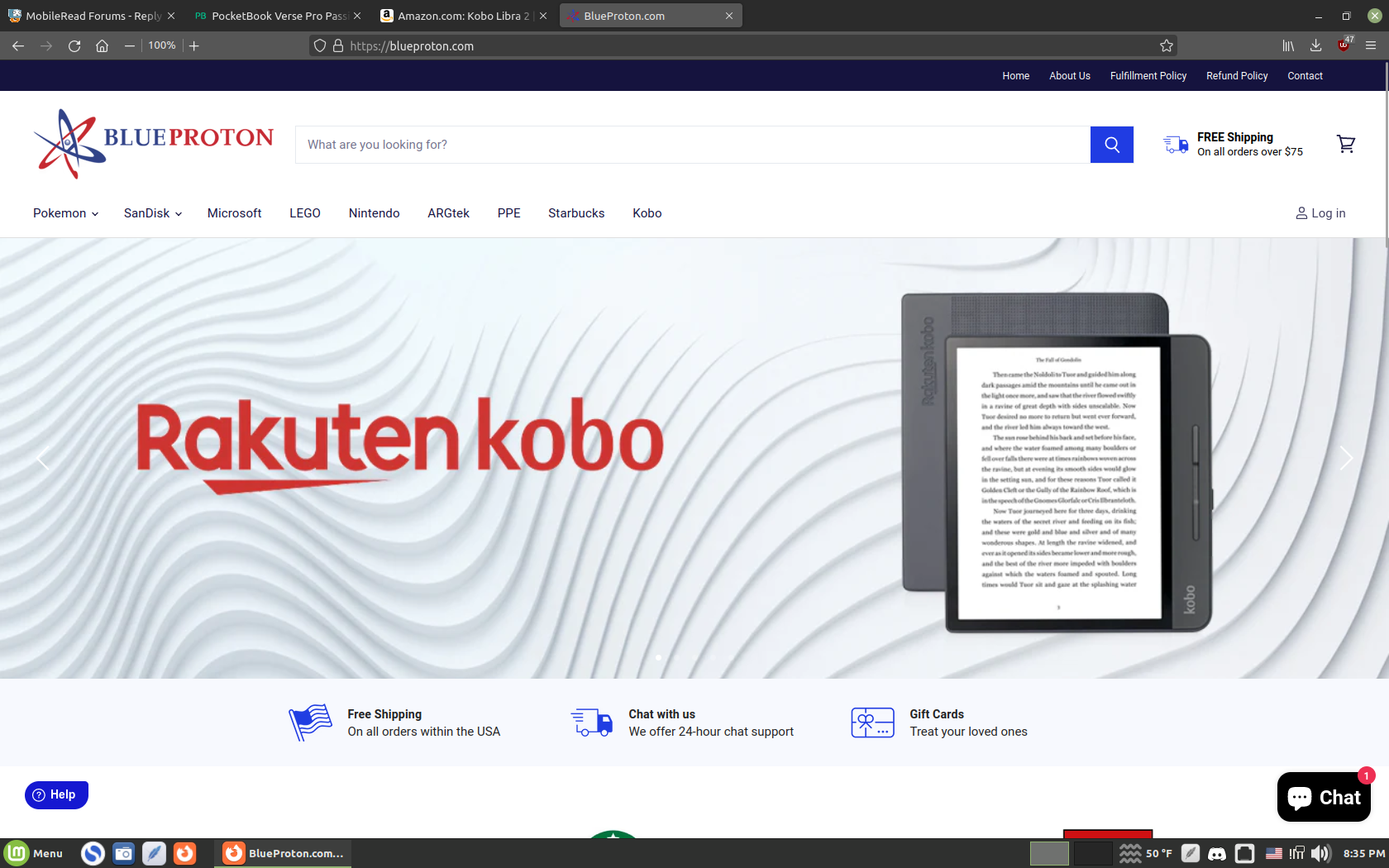Image resolution: width=1389 pixels, height=868 pixels.
Task: Open the LEGO category
Action: 305,213
